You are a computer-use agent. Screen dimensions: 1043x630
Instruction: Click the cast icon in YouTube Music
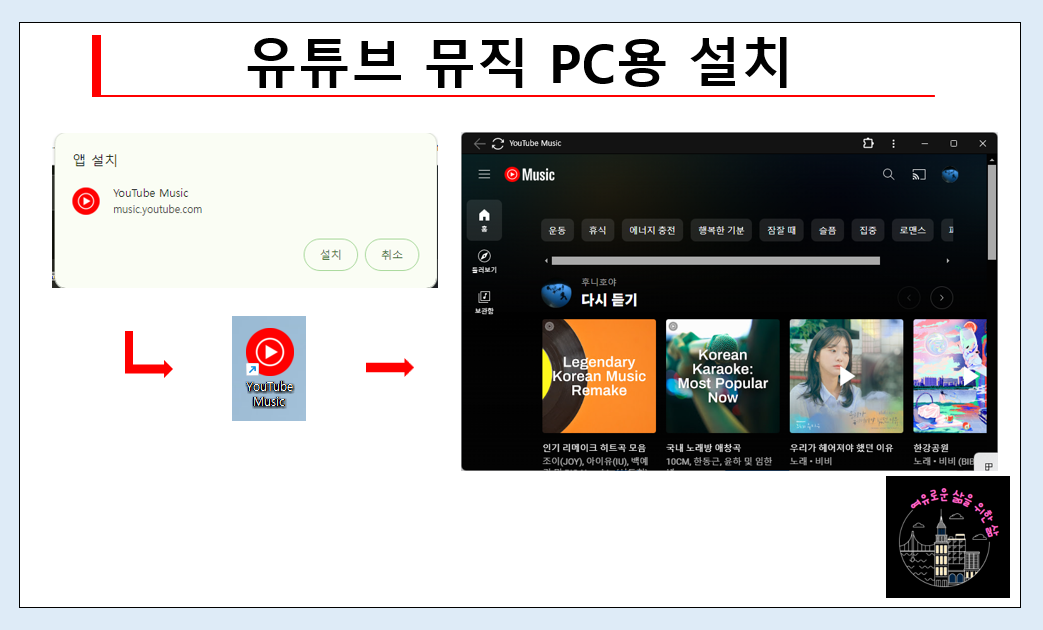tap(919, 175)
